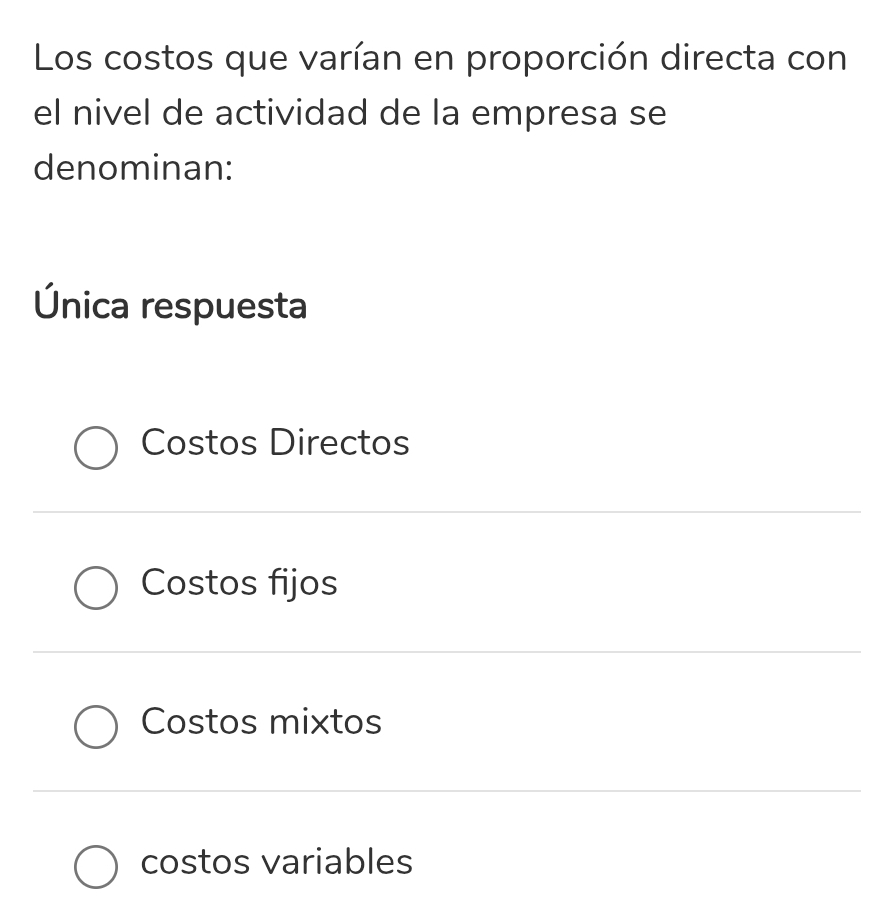Click the divider below Costos Directos
The image size is (880, 913).
click(x=446, y=512)
